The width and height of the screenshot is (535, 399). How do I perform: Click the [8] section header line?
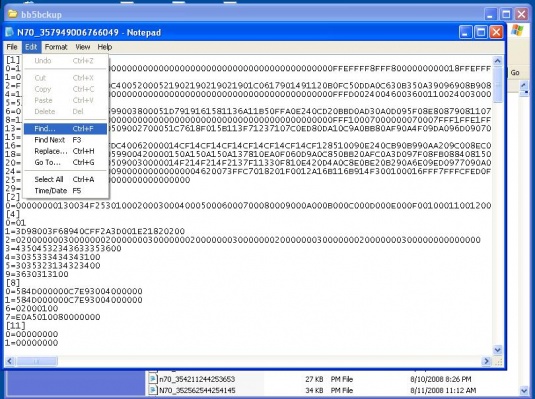pyautogui.click(x=13, y=283)
